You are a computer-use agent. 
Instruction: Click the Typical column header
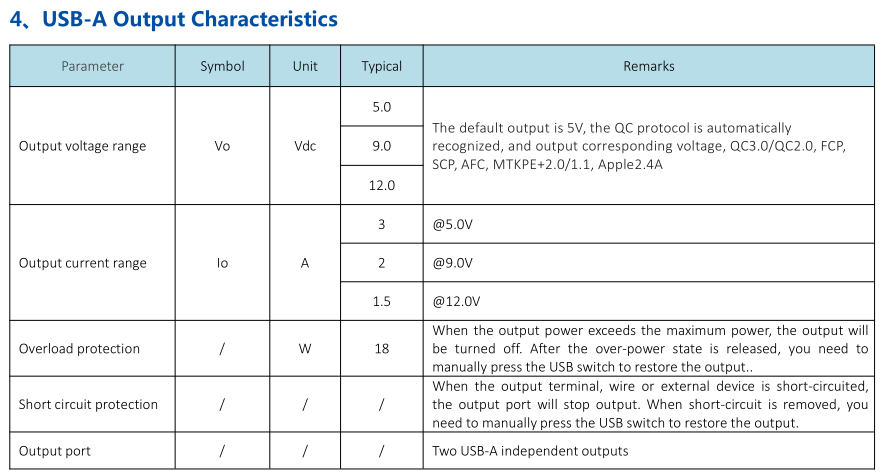coord(381,66)
